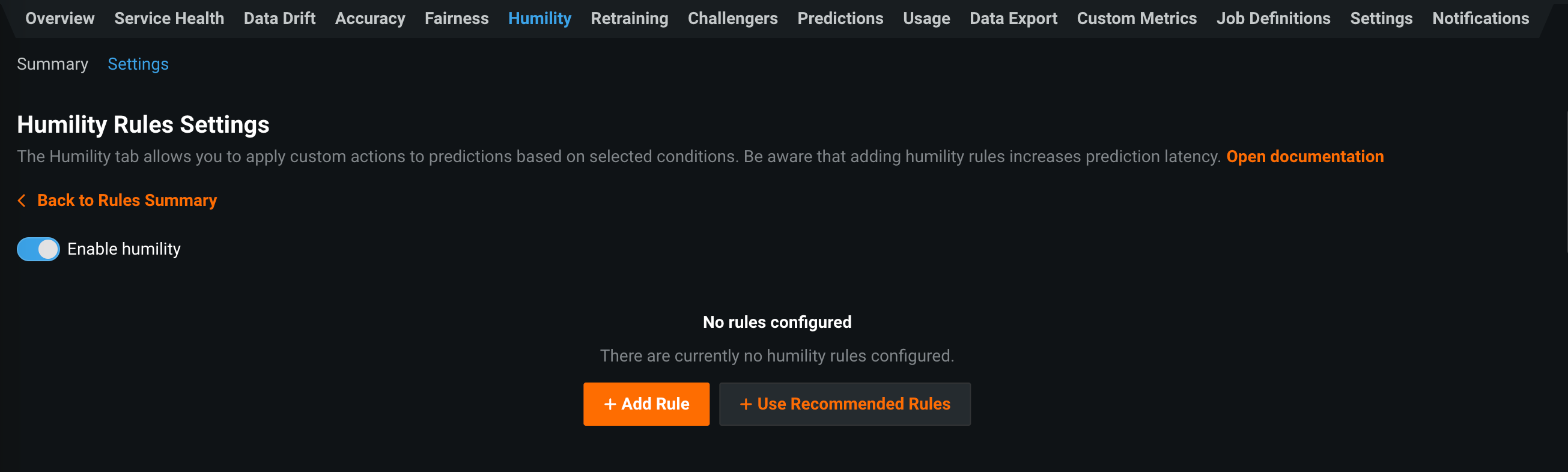This screenshot has height=472, width=1568.
Task: Open the Service Health tab
Action: point(169,18)
